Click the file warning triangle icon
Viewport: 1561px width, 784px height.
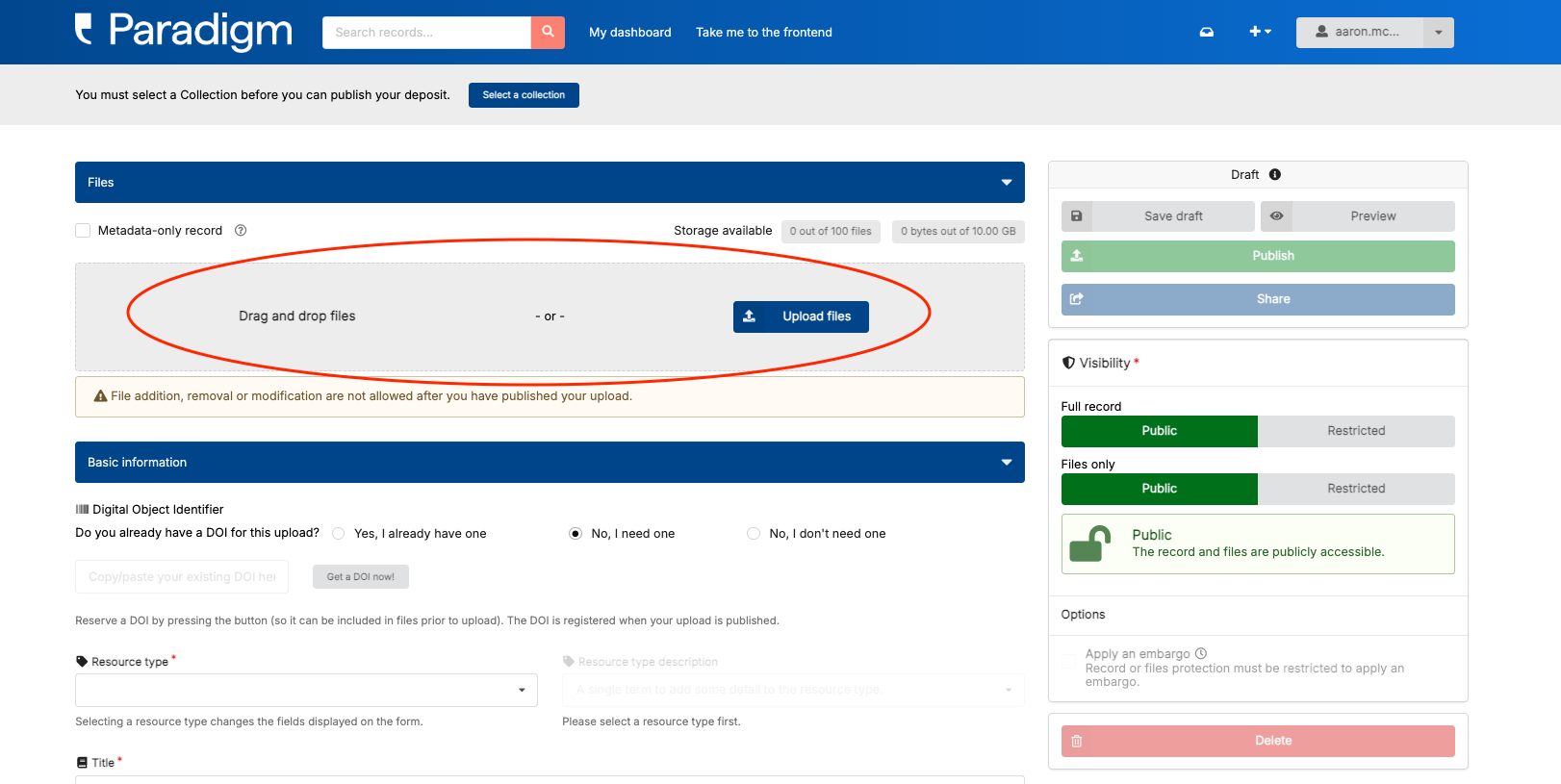[x=100, y=396]
